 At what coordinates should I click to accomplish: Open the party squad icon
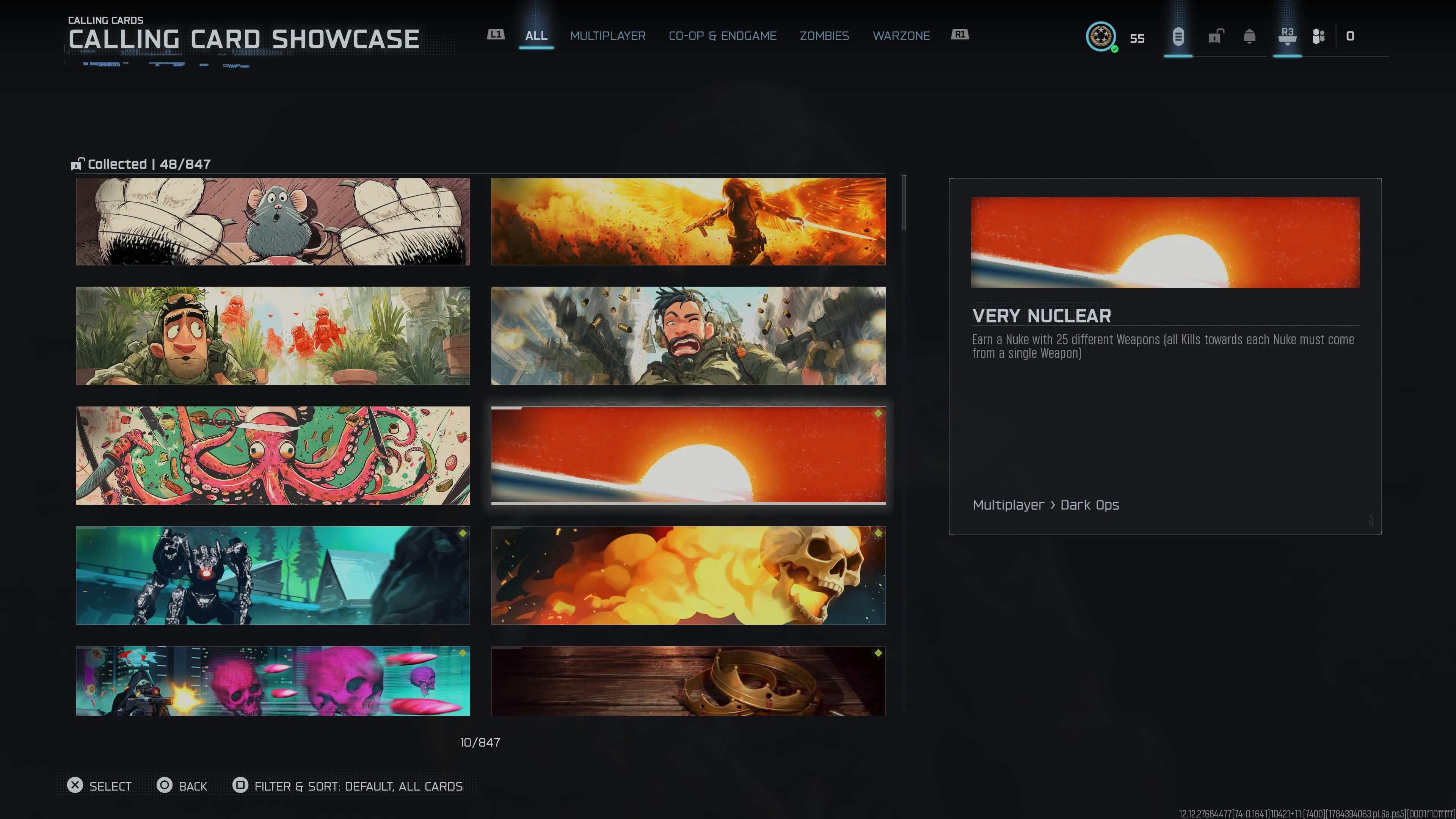[1319, 36]
